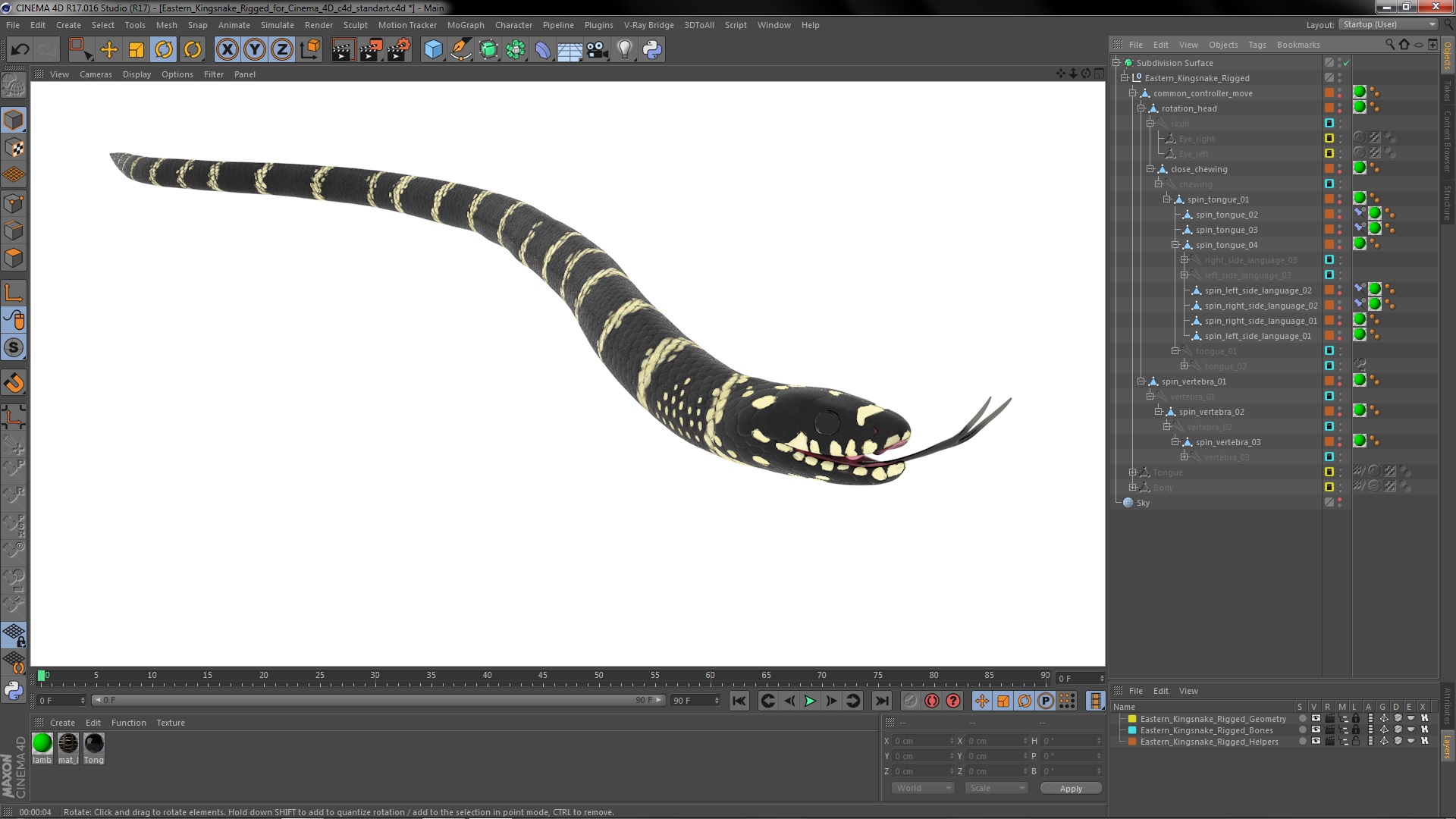
Task: Add a floor environment object icon
Action: pos(570,50)
